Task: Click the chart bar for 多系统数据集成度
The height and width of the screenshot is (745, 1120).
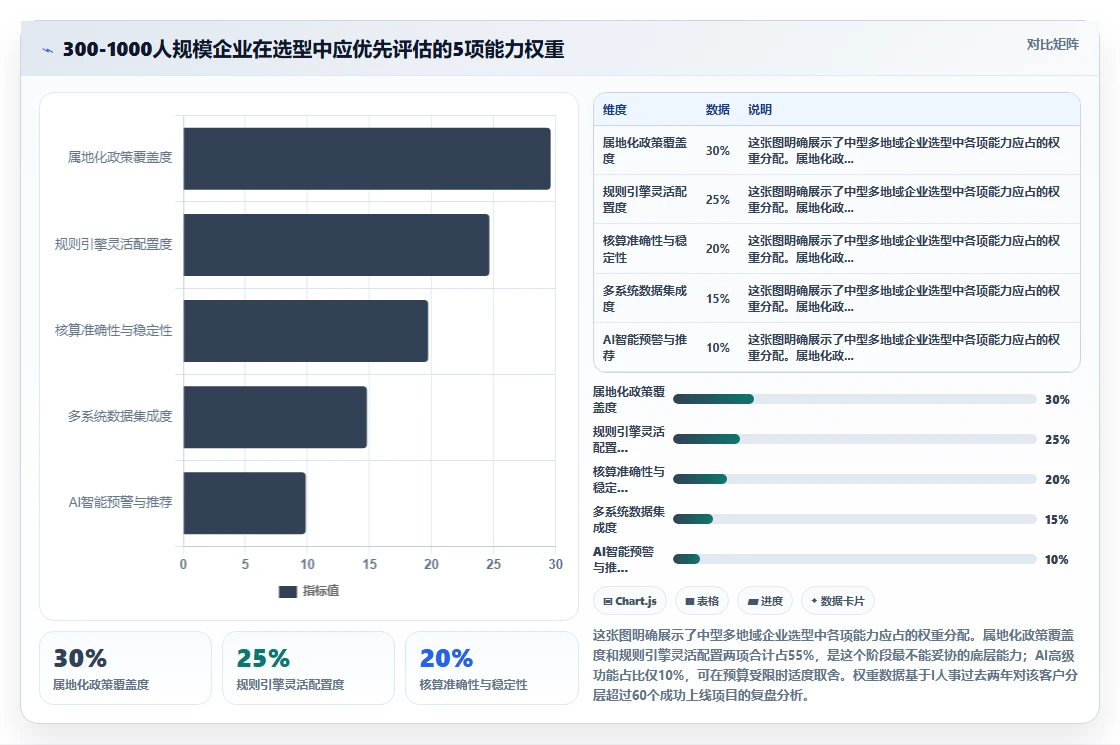Action: click(x=275, y=417)
